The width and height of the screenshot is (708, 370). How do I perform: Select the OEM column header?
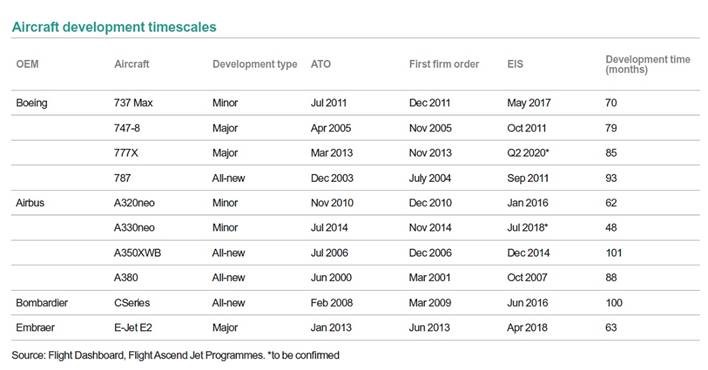(27, 64)
